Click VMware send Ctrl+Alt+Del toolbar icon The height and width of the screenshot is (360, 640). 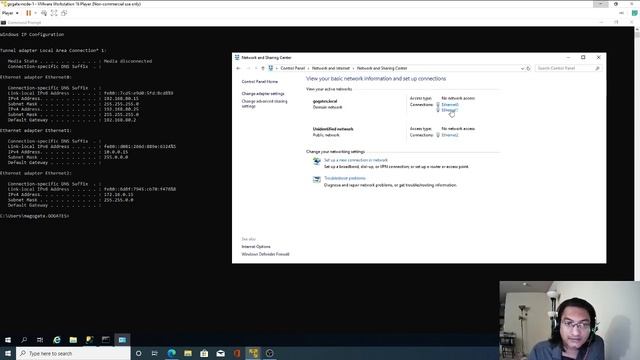(x=44, y=13)
